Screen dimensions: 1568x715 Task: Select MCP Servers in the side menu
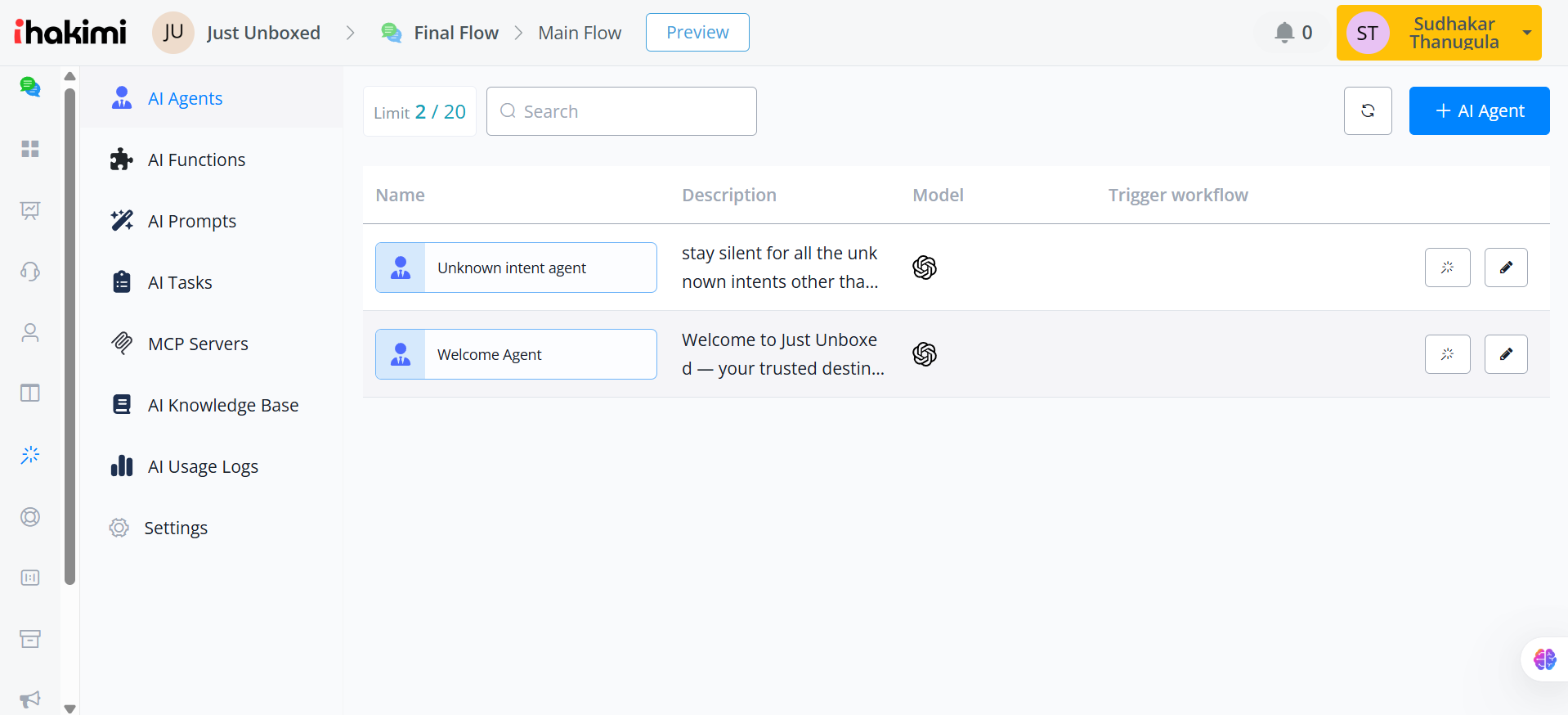pyautogui.click(x=211, y=344)
